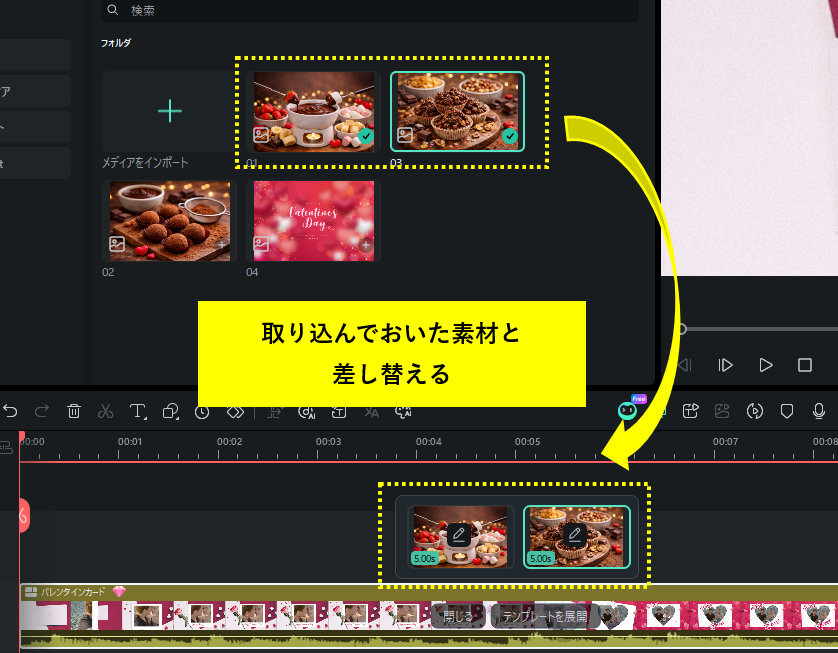The width and height of the screenshot is (838, 653).
Task: Expand the crop tool options arrow
Action: [176, 419]
